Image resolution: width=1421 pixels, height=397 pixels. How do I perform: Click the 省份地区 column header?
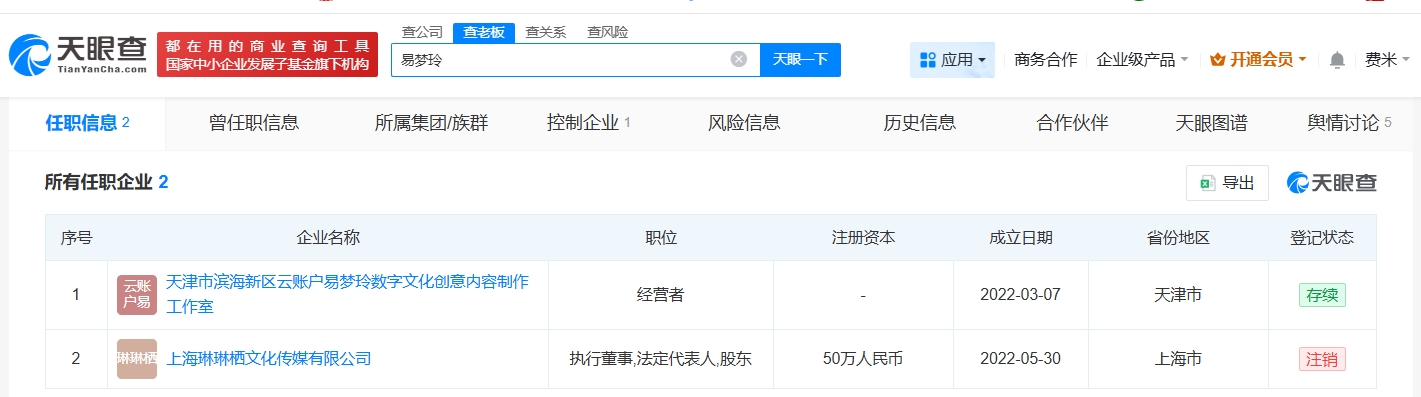coord(1178,238)
